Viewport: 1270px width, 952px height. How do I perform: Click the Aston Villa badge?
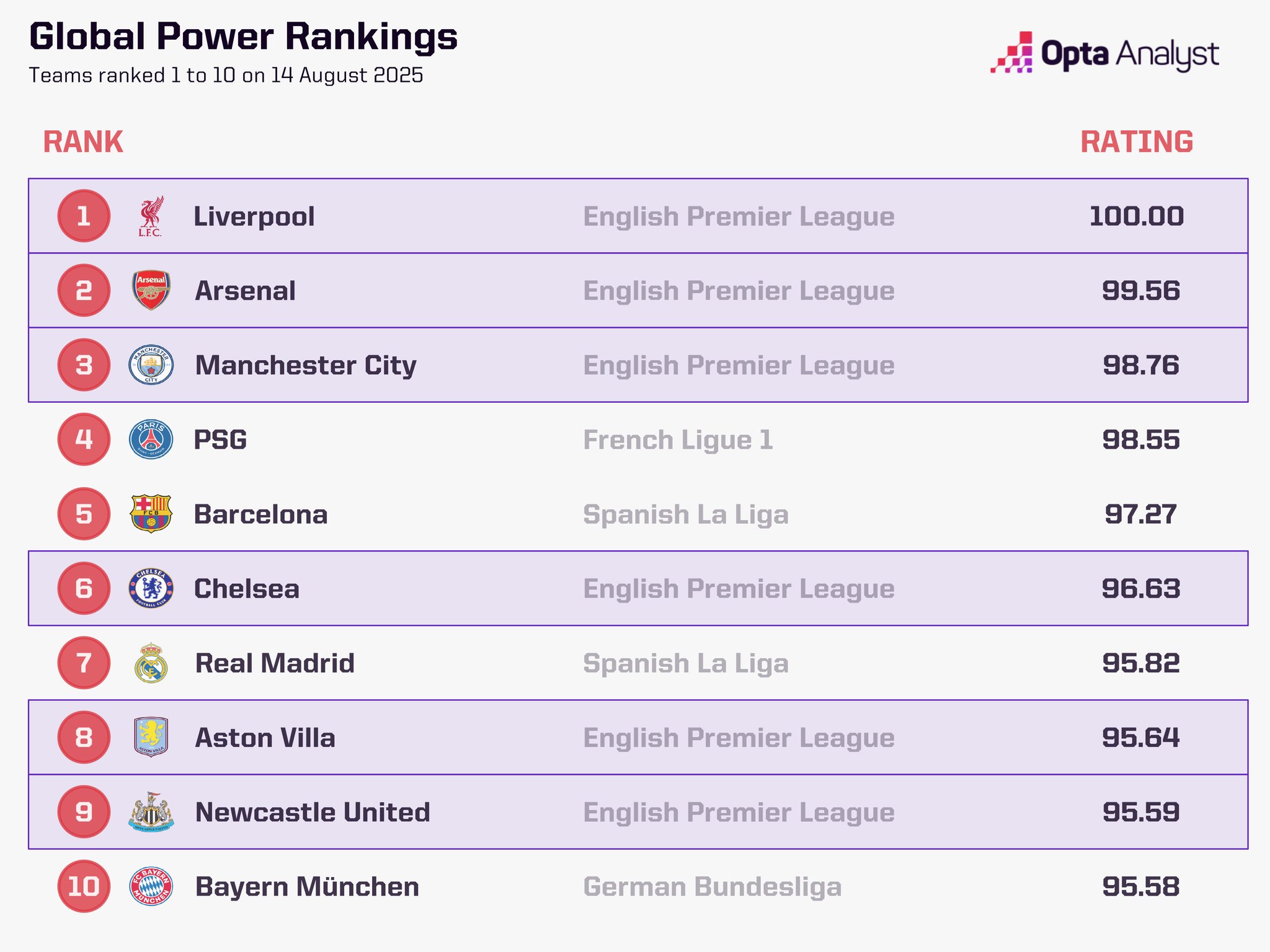coord(151,737)
